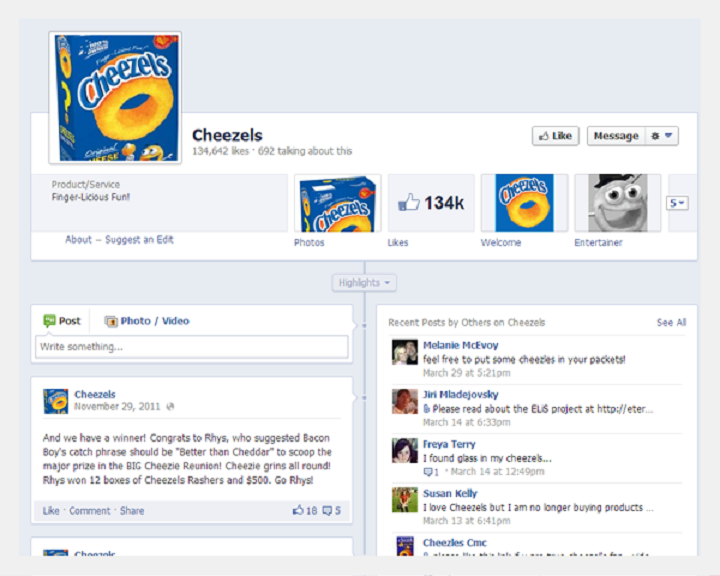Click the About link
Viewport: 720px width, 576px height.
click(79, 240)
